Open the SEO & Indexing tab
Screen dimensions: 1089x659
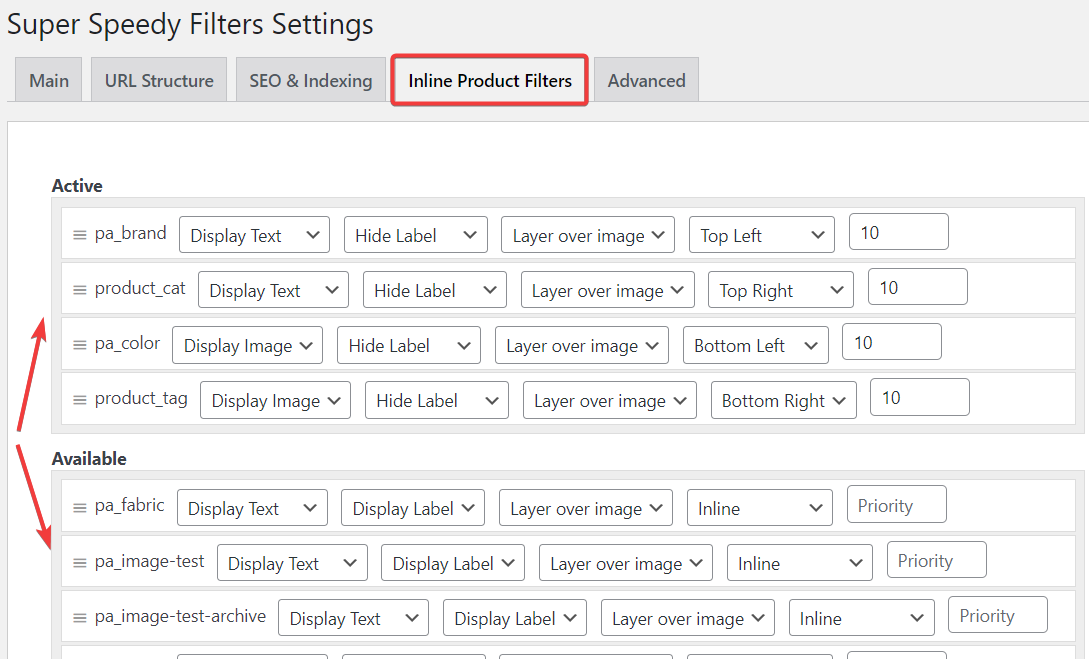pos(310,80)
